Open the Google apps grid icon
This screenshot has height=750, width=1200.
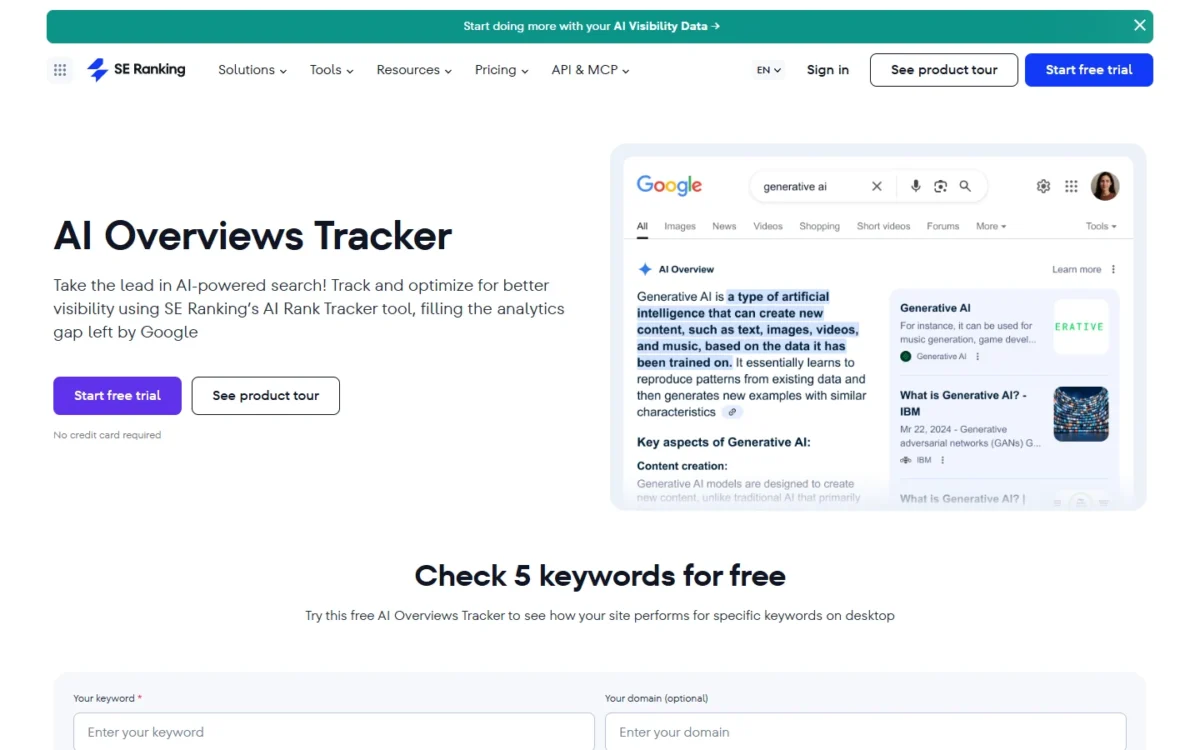coord(1071,186)
